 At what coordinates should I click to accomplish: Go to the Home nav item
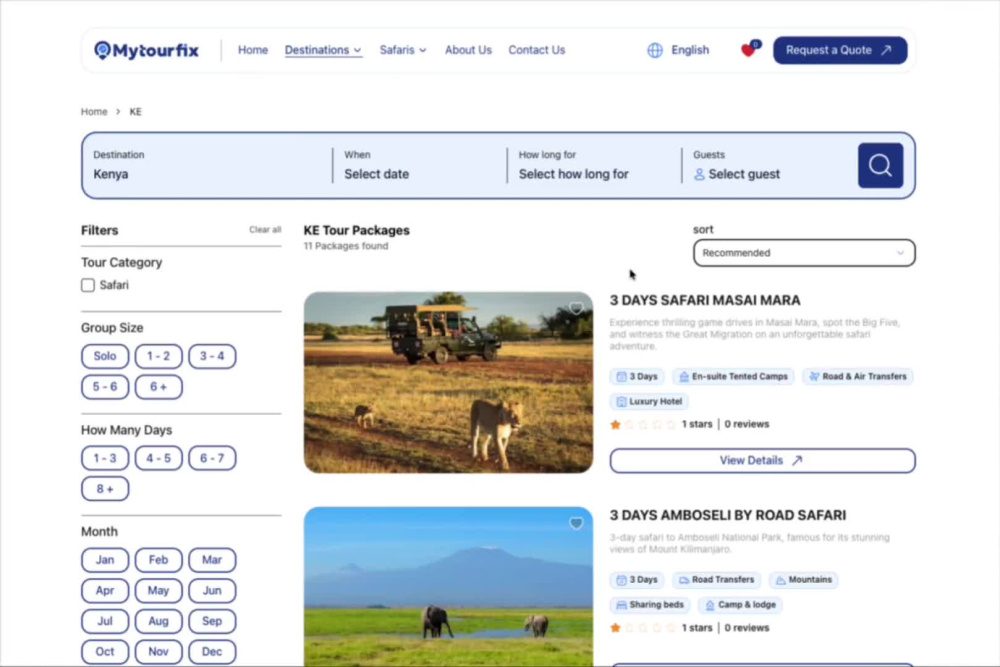253,50
